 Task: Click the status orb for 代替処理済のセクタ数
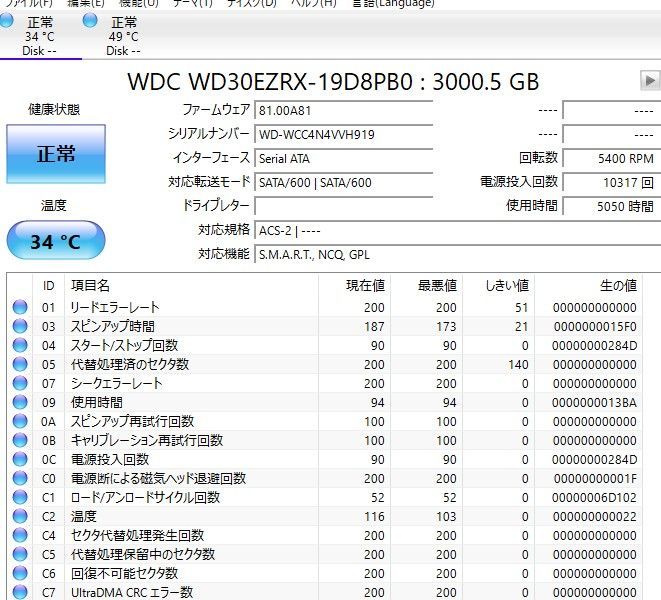tap(20, 365)
